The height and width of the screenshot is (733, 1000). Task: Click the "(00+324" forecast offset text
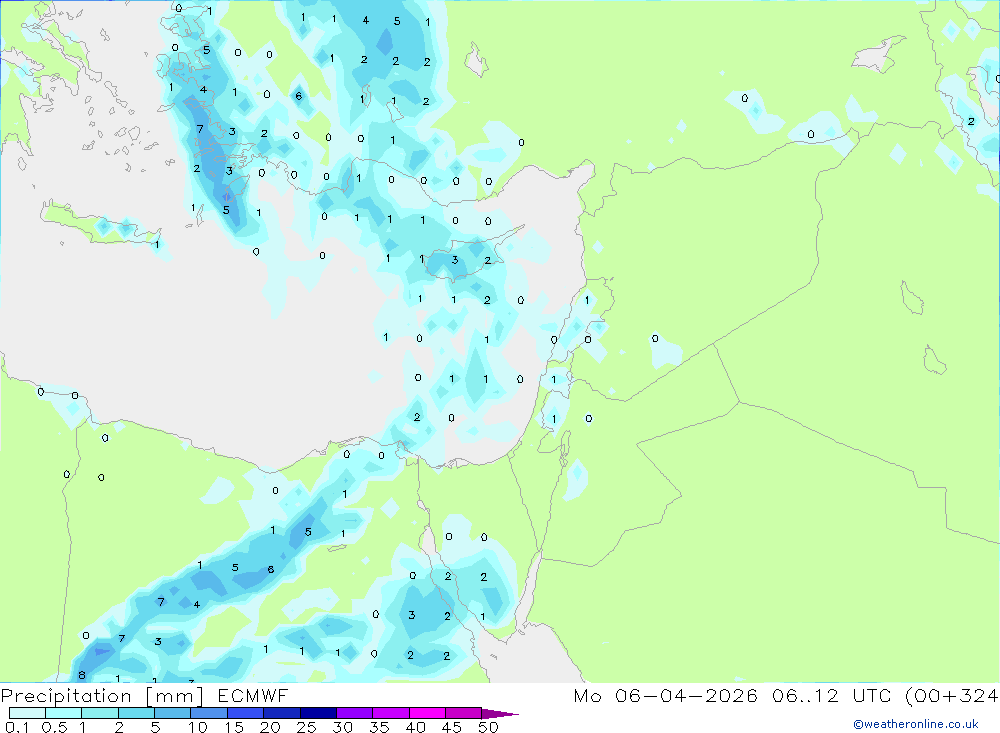(952, 695)
